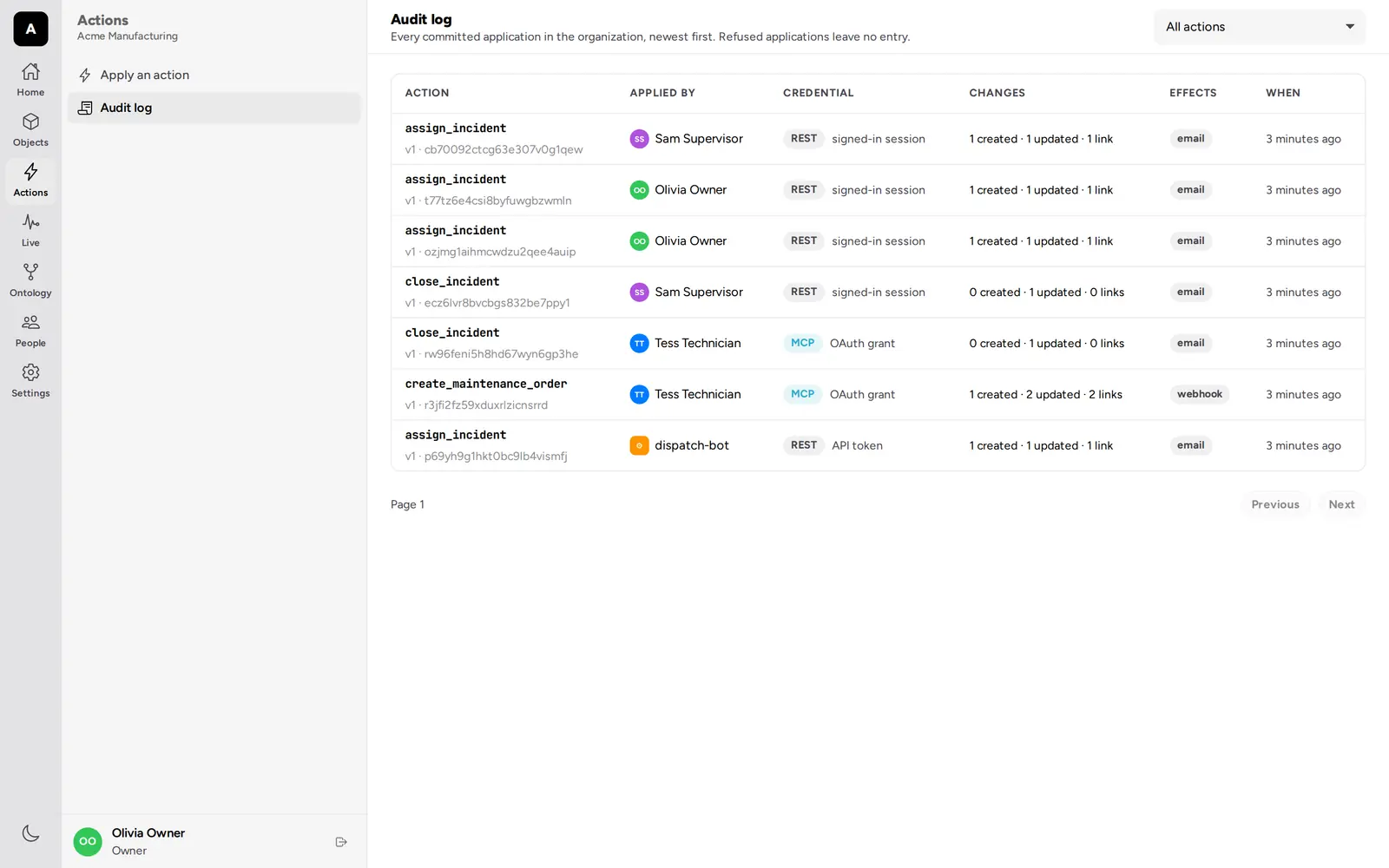Click '1 created · 2 updated · 2 links'
The height and width of the screenshot is (868, 1389).
[x=1045, y=394]
